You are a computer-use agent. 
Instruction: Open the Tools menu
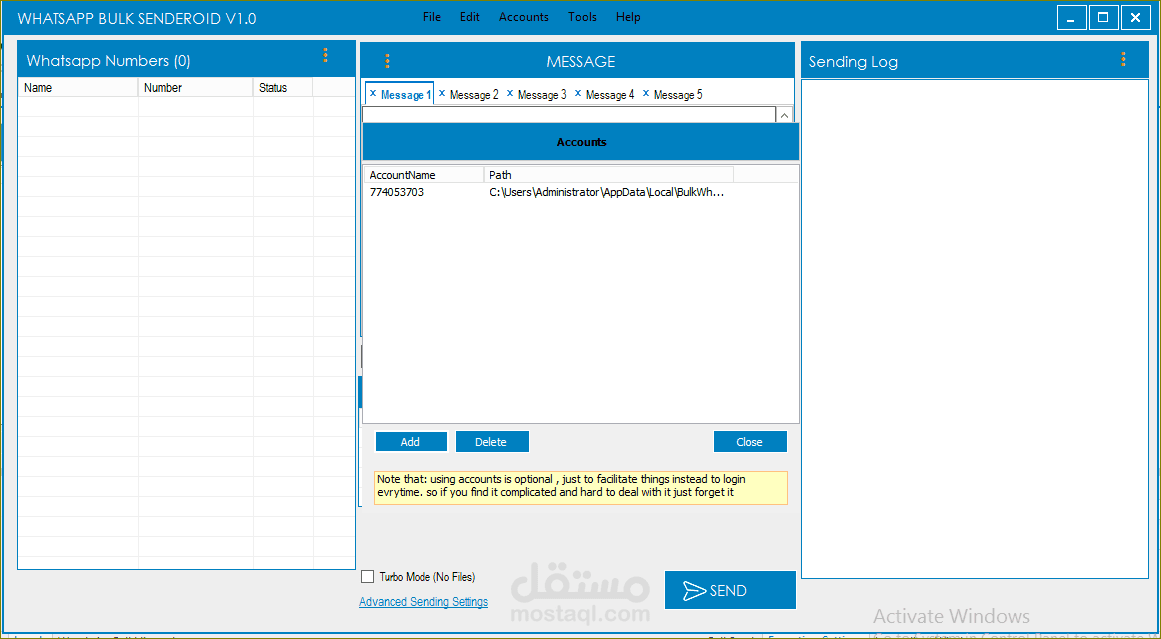[582, 16]
